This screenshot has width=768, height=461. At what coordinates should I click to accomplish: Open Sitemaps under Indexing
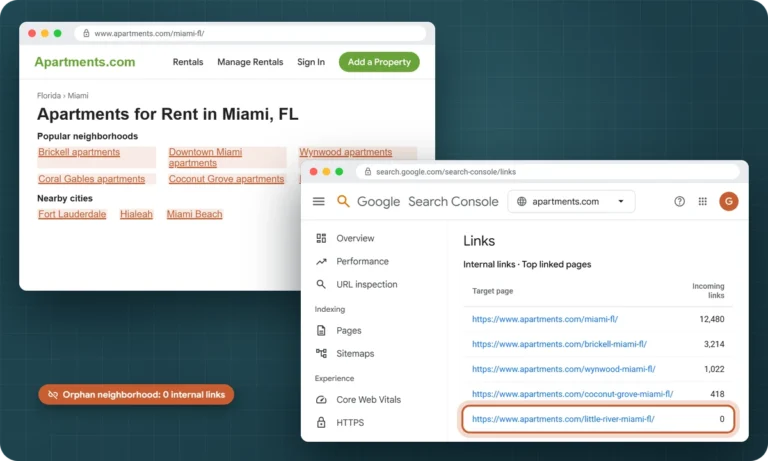(355, 353)
